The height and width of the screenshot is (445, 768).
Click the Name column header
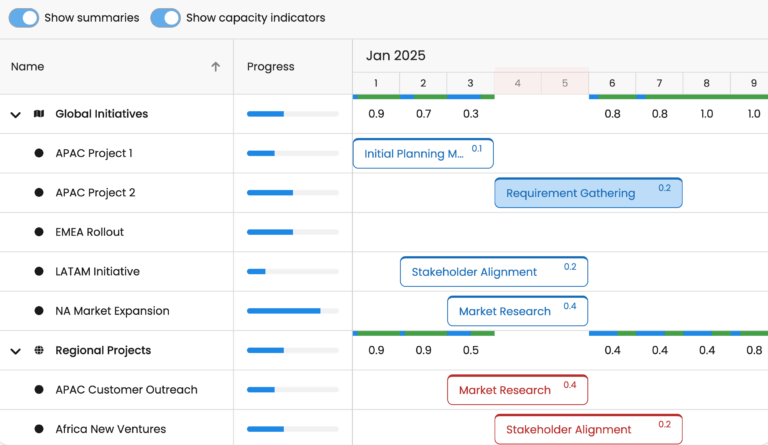point(28,67)
